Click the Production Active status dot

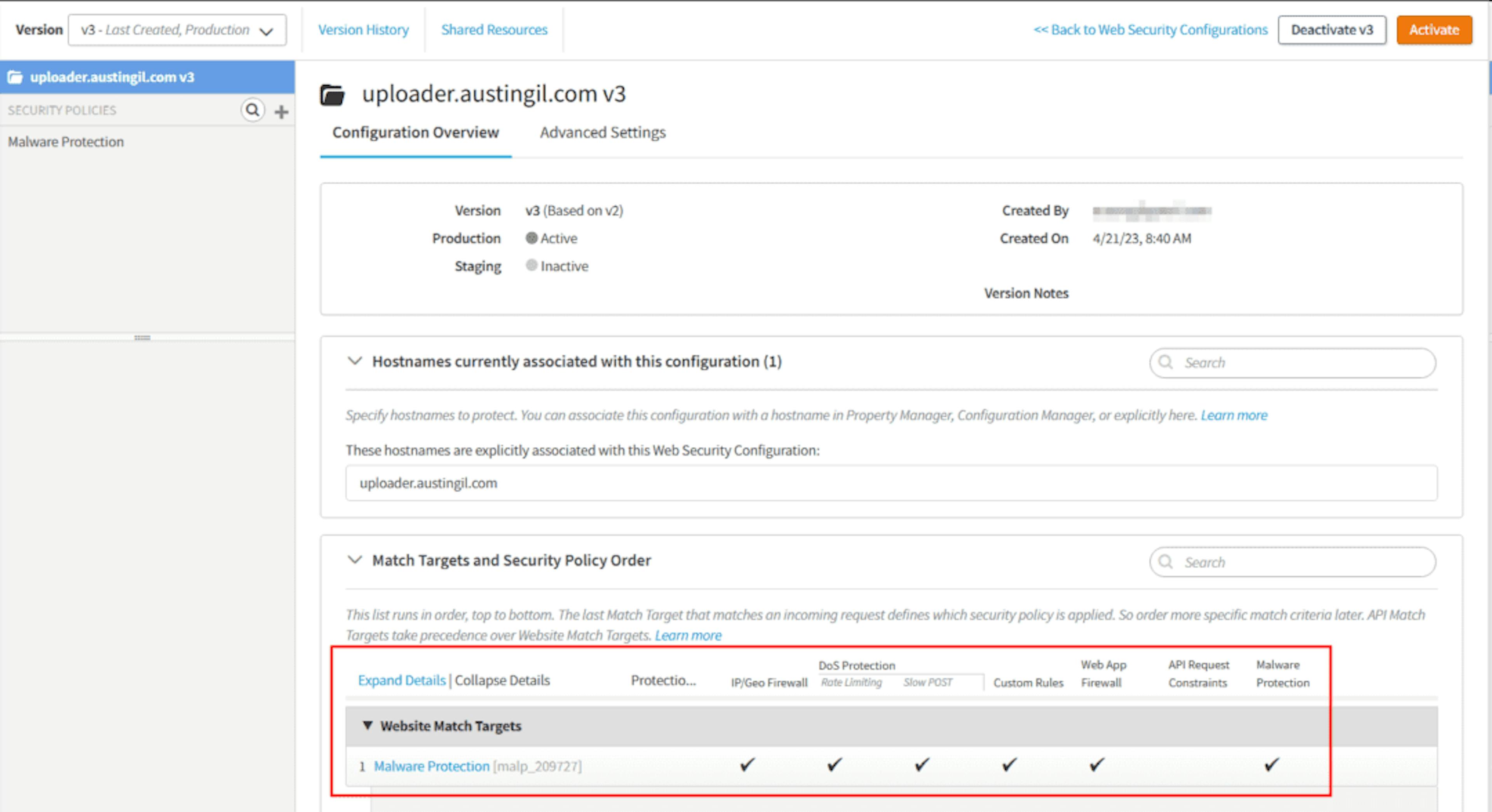pyautogui.click(x=531, y=238)
